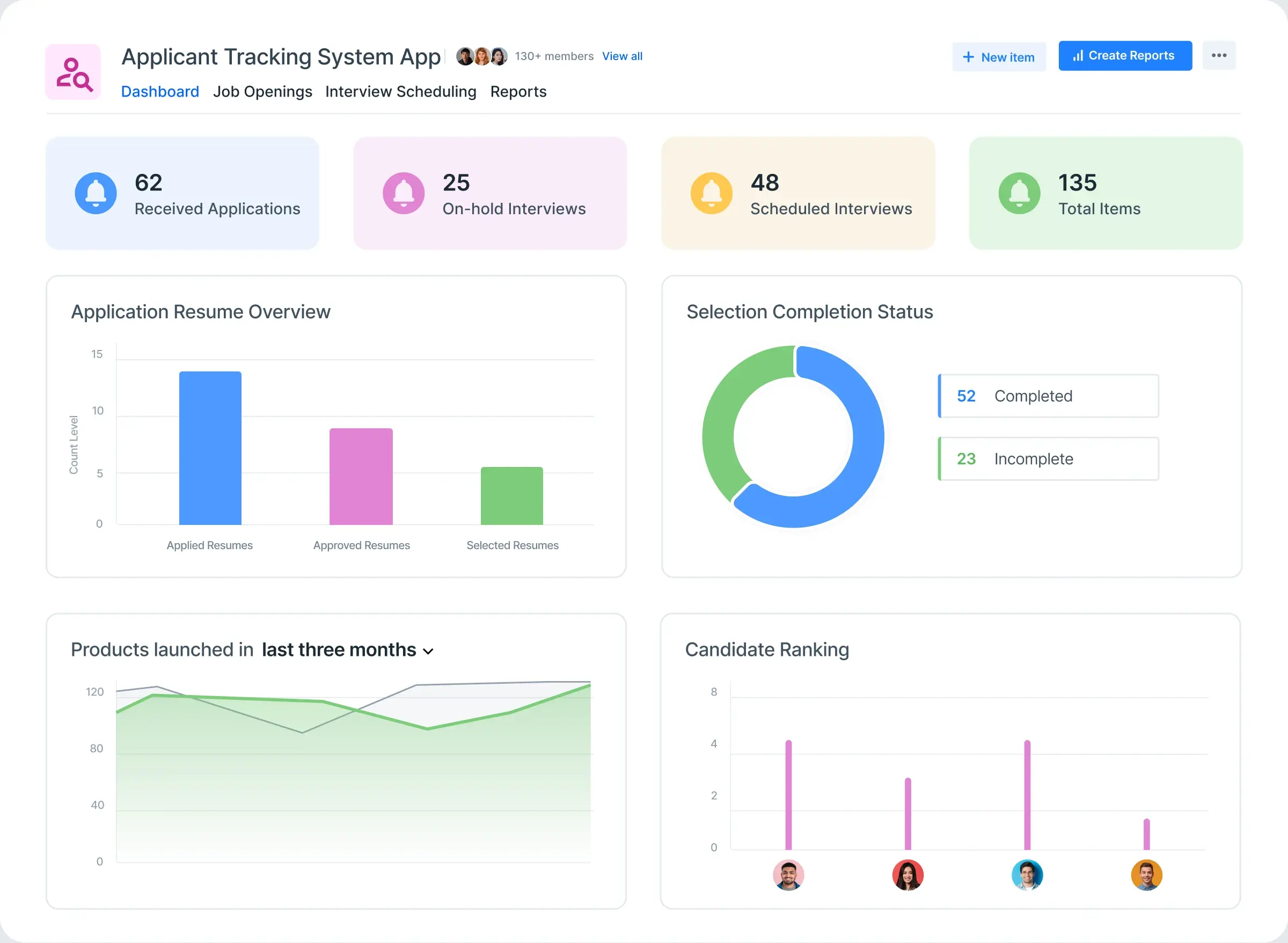Select the Dashboard tab
This screenshot has width=1288, height=943.
click(160, 92)
